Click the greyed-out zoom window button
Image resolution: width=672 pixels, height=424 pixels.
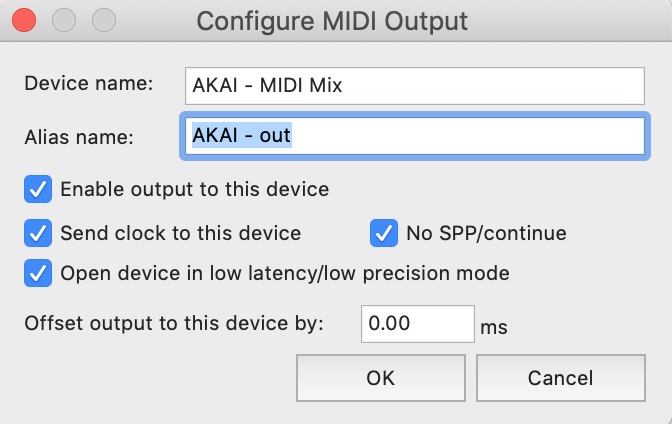coord(102,20)
